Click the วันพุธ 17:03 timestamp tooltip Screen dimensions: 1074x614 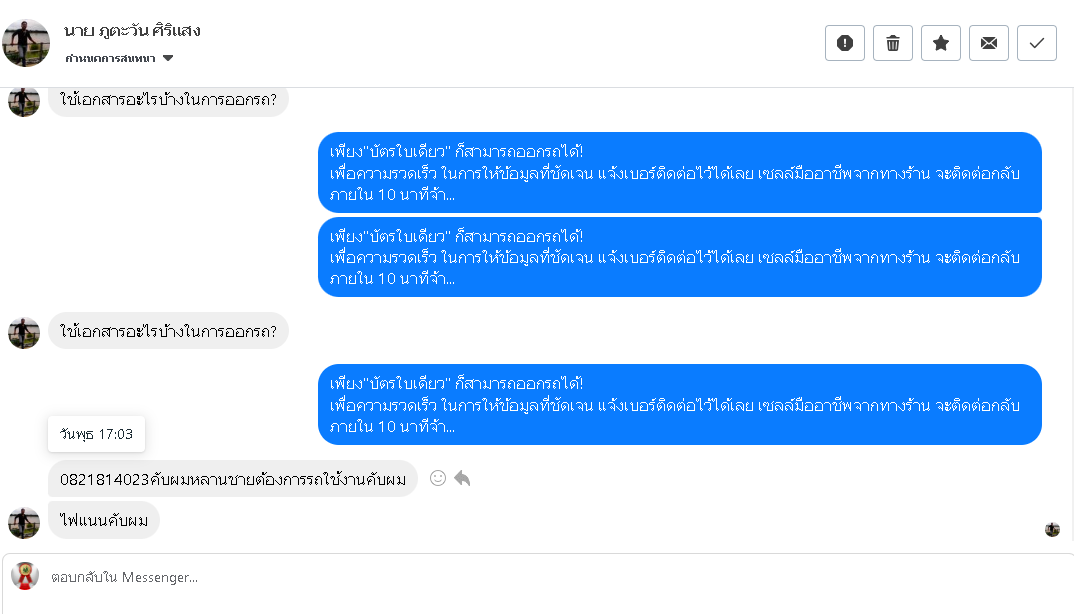97,434
